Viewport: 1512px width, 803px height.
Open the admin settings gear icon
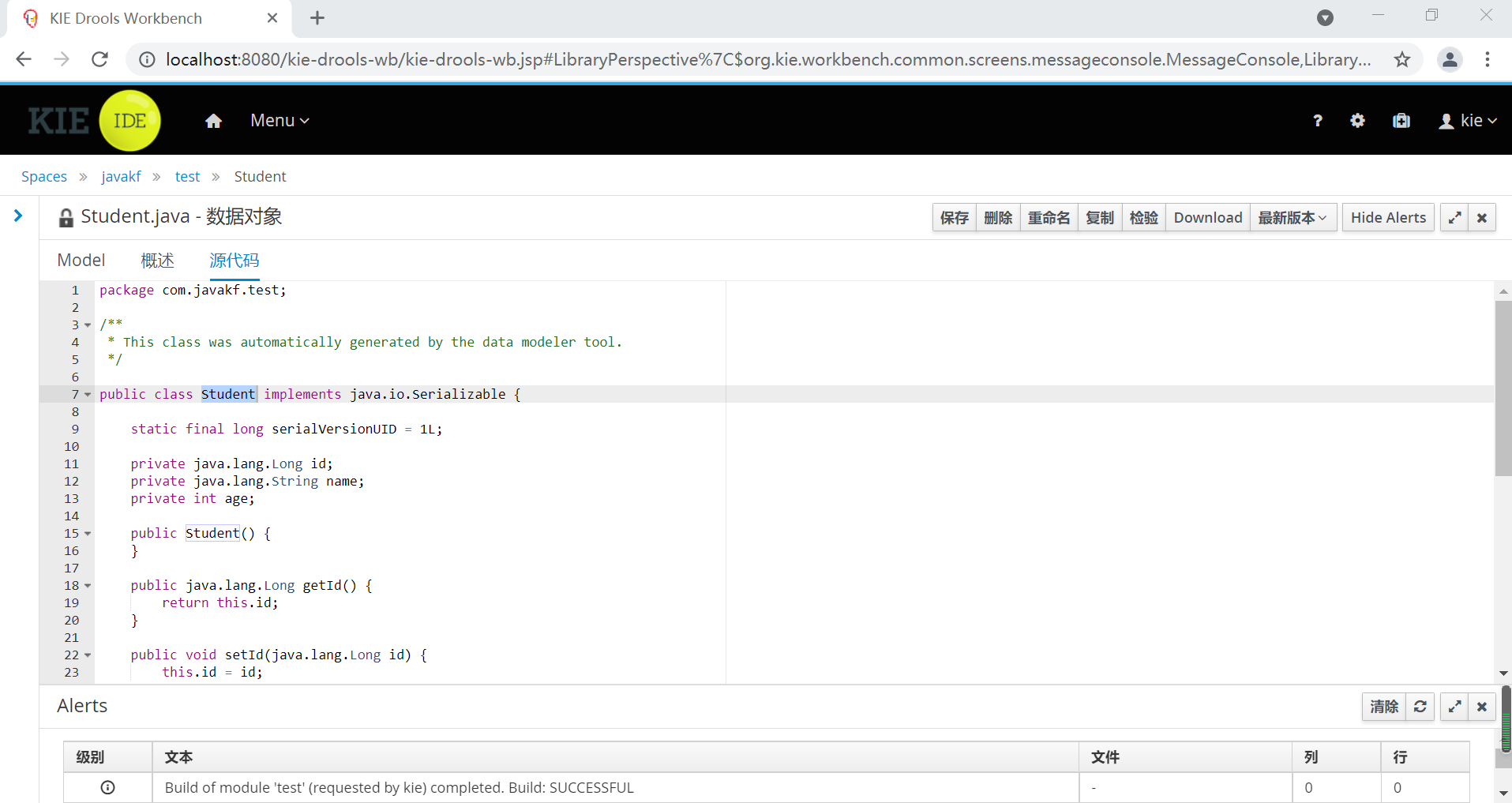[x=1357, y=121]
